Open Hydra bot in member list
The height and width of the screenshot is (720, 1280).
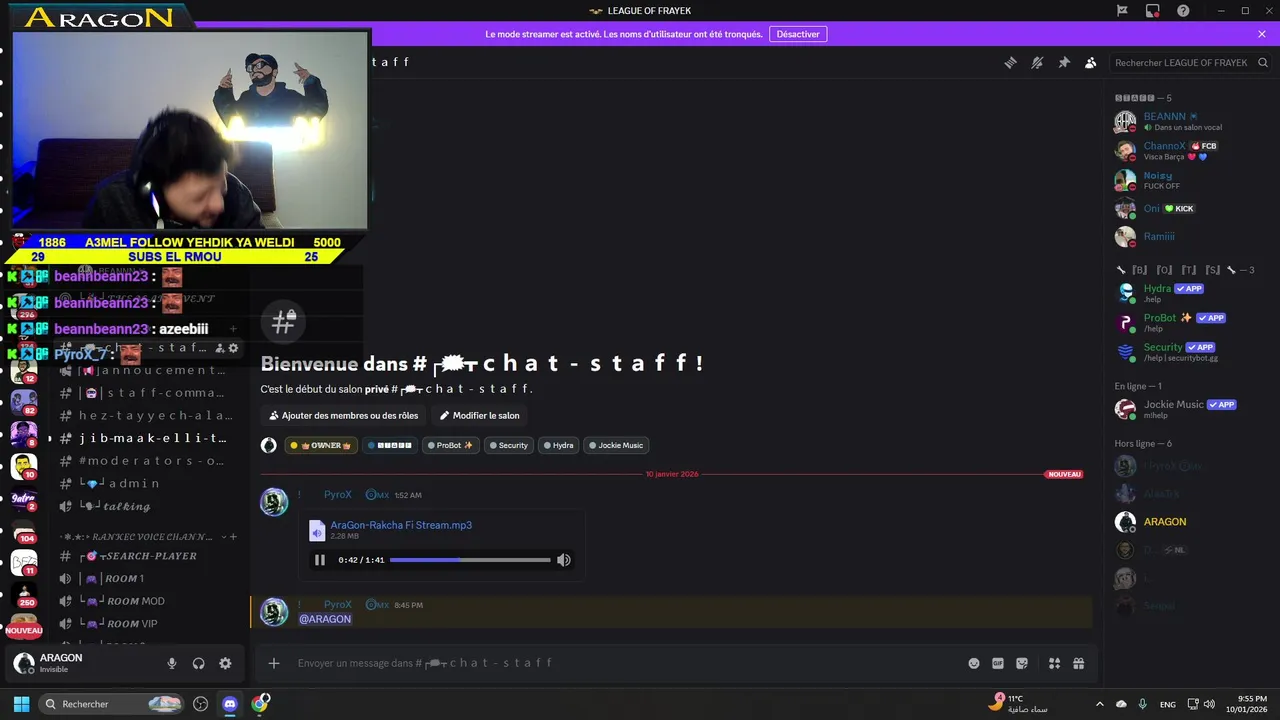1190,293
